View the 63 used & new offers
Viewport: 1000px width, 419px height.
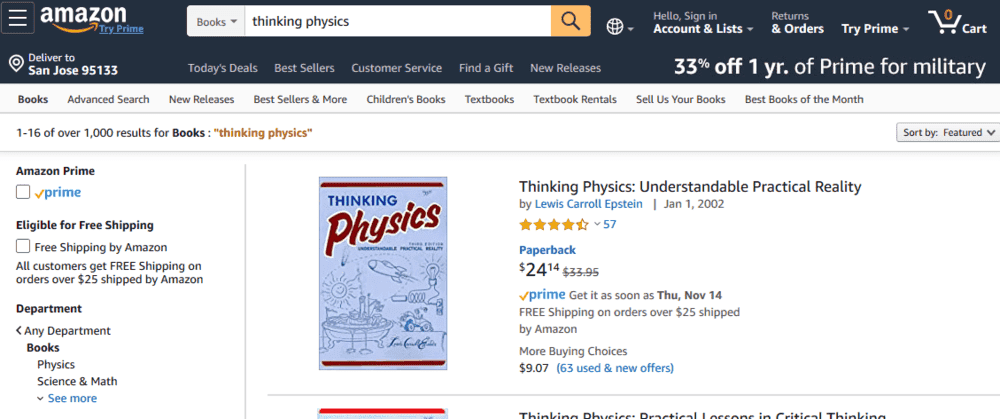tap(615, 368)
